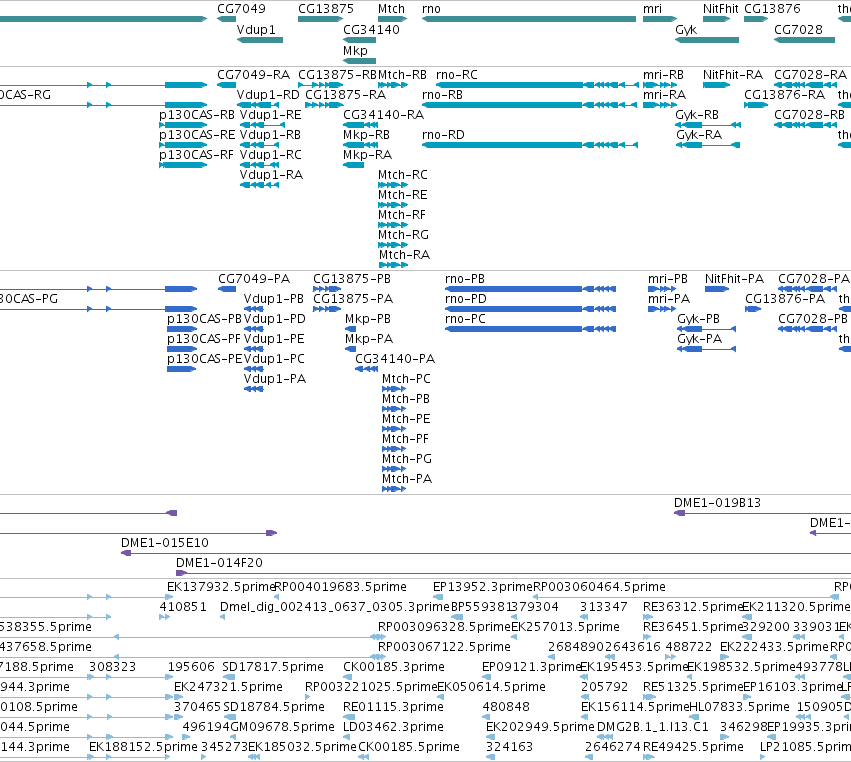851x762 pixels.
Task: Click the HL07833.5prime EST label
Action: (x=739, y=707)
